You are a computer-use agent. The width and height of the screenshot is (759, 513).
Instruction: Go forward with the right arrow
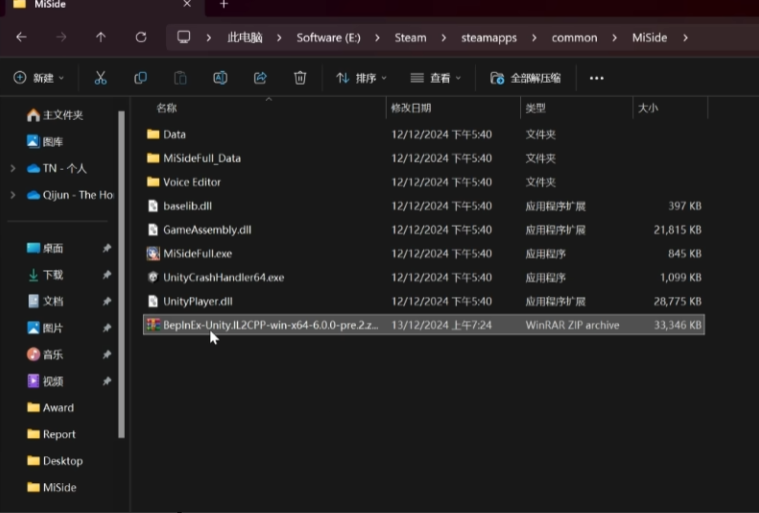[x=61, y=37]
